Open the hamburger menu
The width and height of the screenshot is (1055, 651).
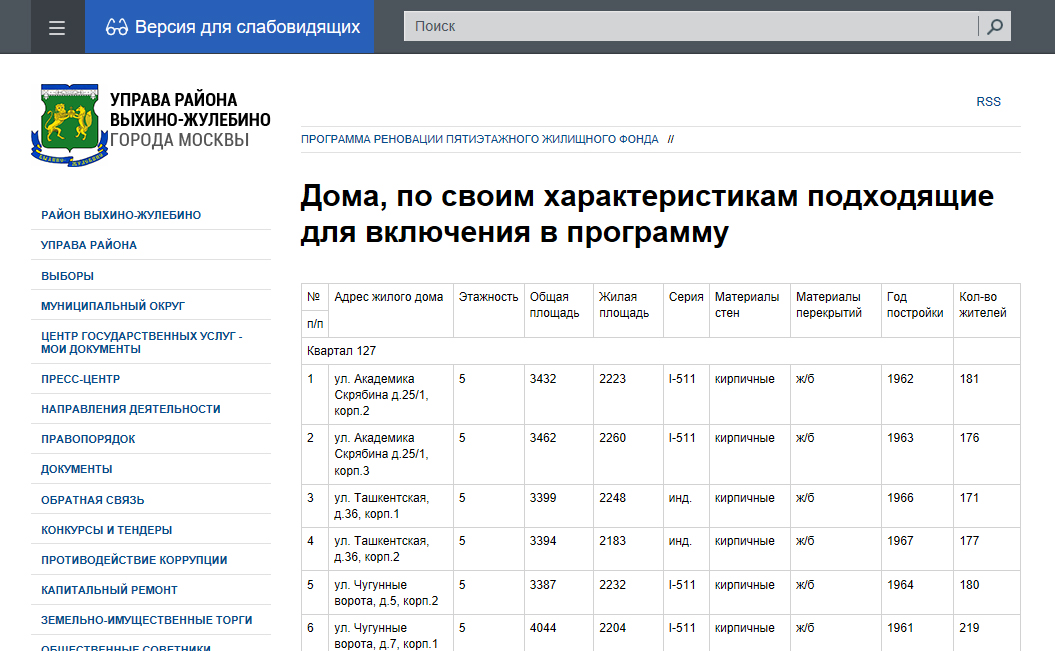(x=57, y=27)
